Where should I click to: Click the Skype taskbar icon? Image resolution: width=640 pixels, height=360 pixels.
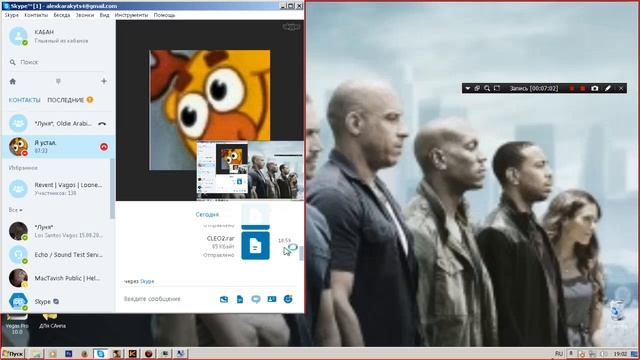pos(100,354)
